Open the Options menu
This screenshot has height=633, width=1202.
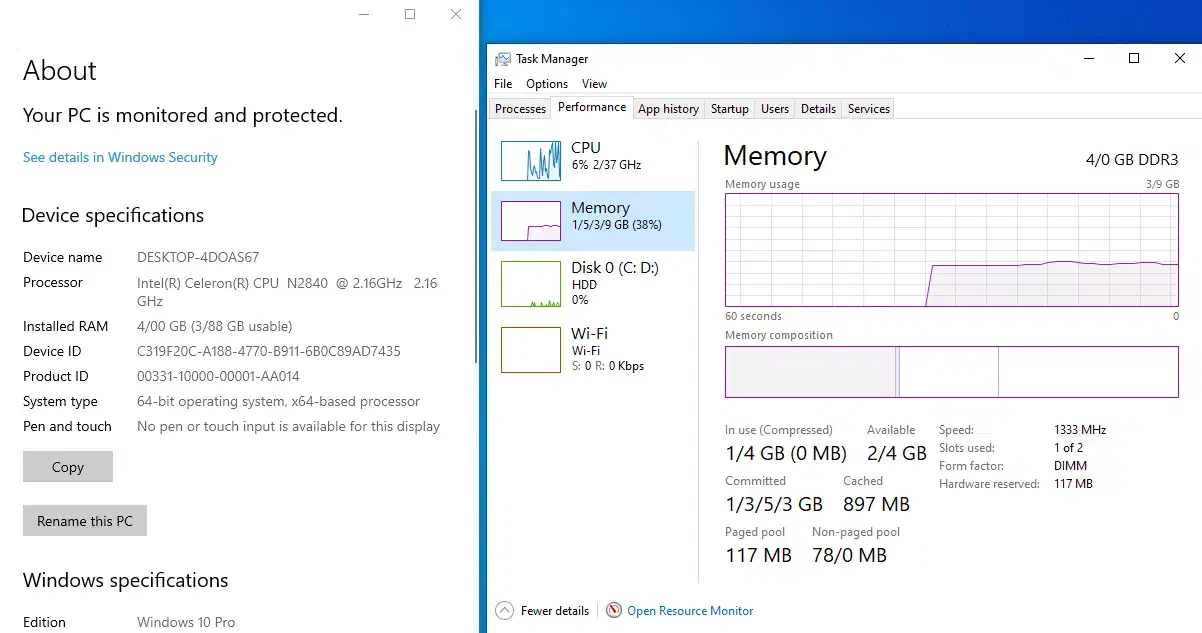click(x=547, y=84)
